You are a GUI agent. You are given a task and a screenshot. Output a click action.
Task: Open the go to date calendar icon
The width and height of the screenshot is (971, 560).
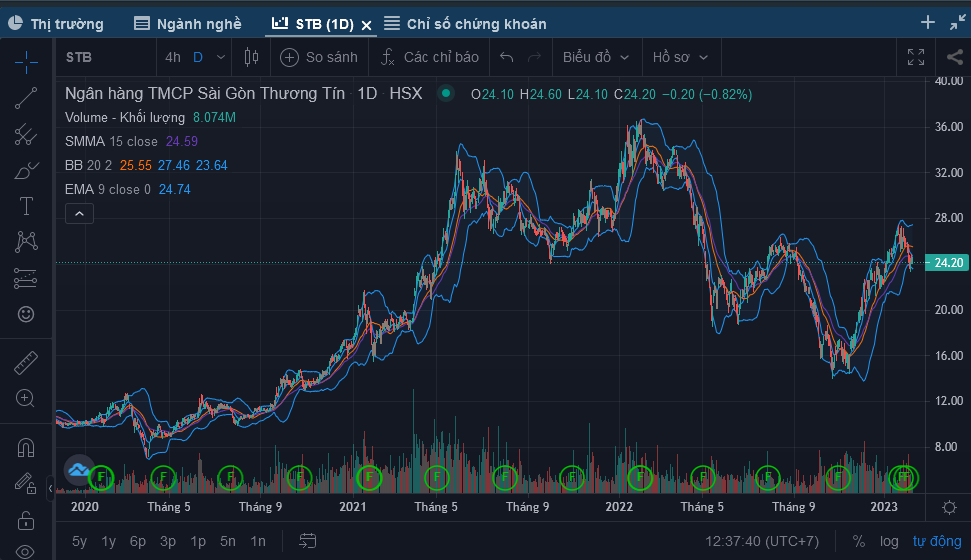tap(308, 541)
